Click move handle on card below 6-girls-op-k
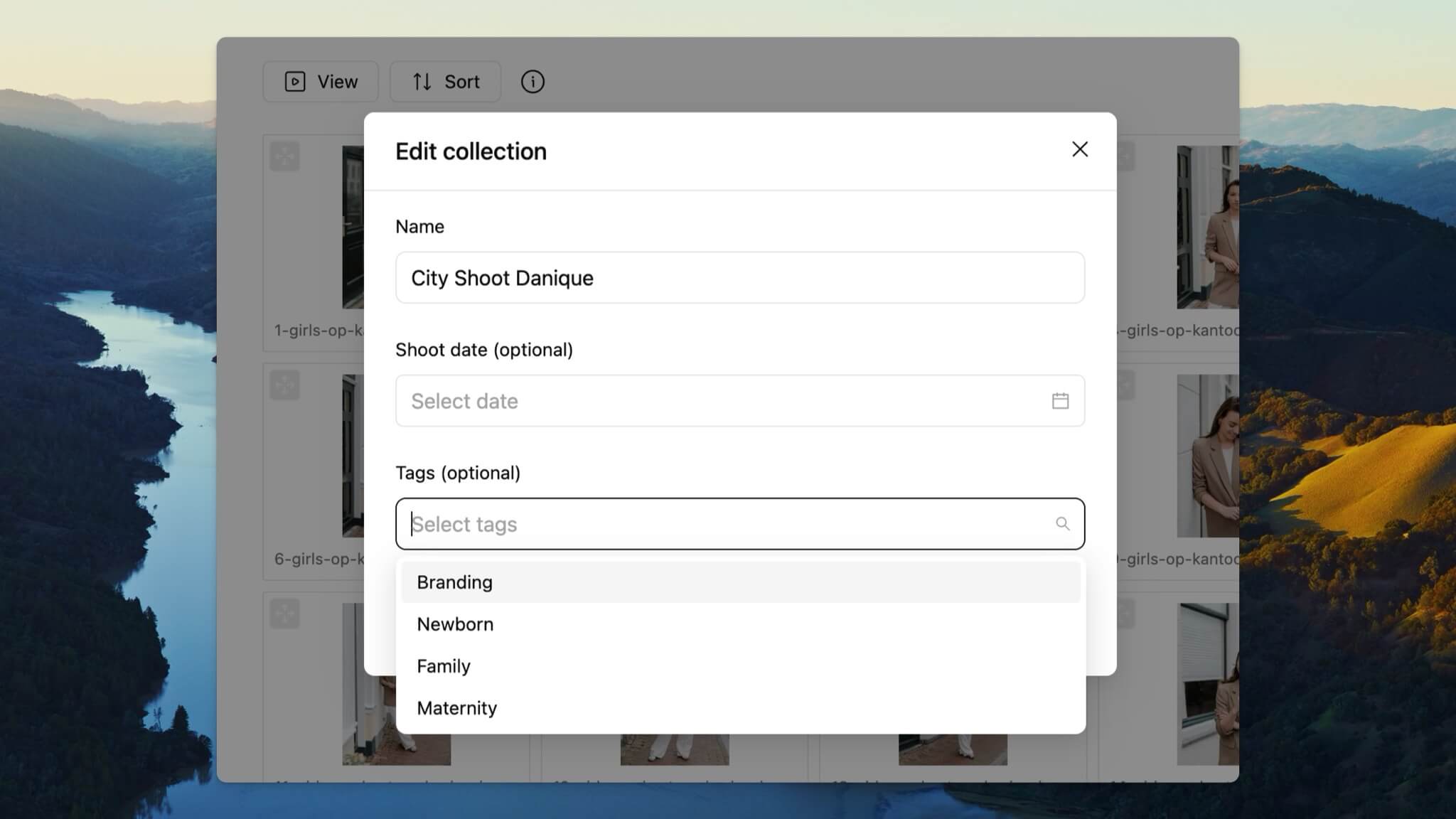This screenshot has width=1456, height=819. [285, 614]
